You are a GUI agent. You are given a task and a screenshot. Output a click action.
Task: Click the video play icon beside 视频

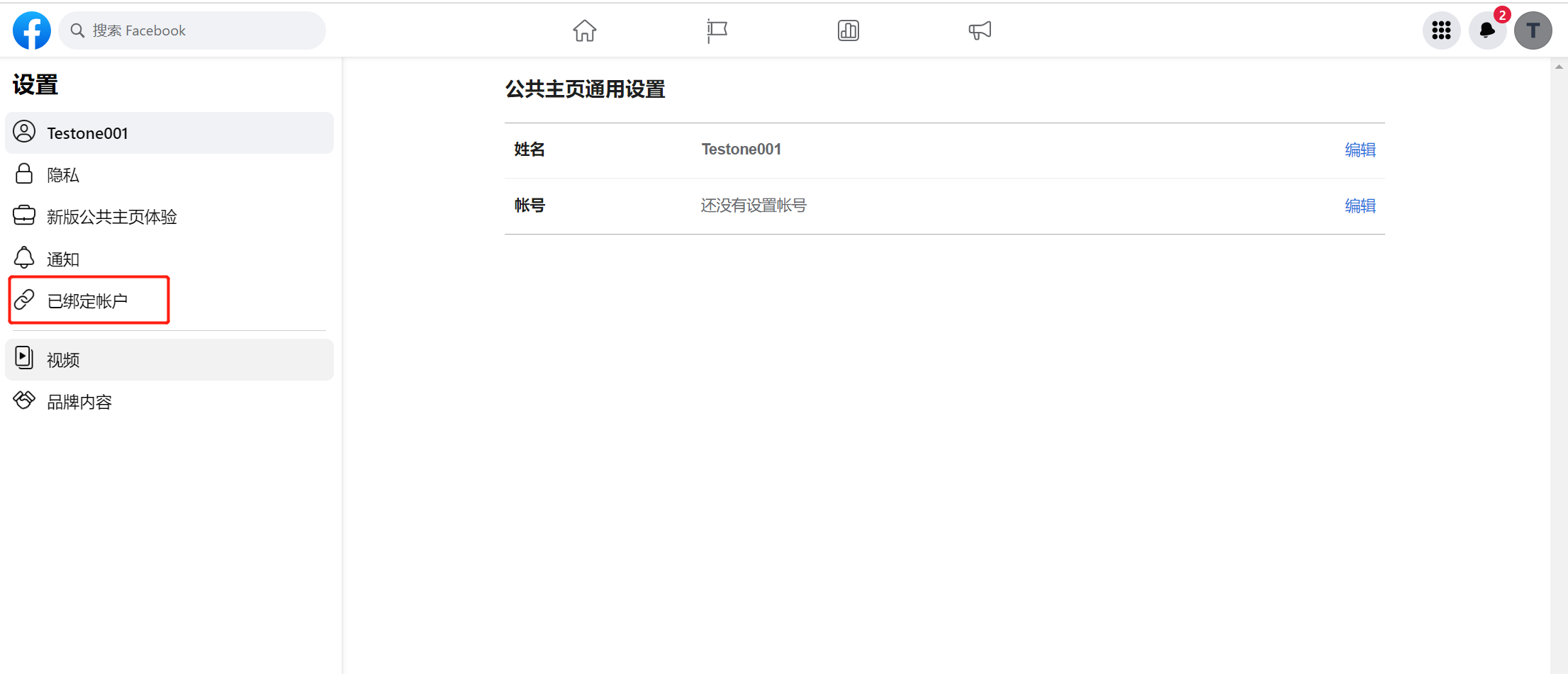[x=24, y=358]
